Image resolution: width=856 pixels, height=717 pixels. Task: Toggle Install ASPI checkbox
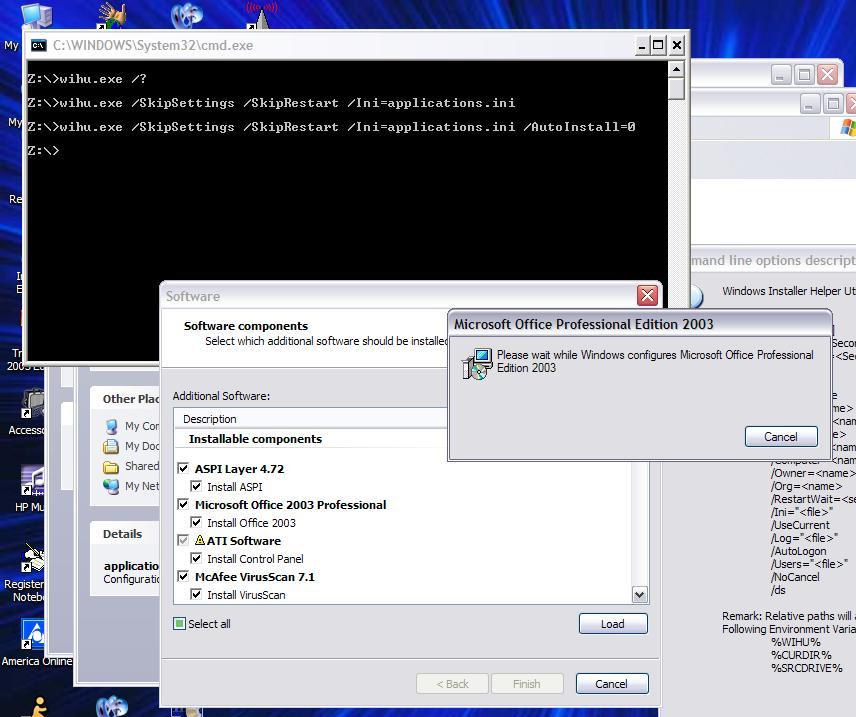196,486
